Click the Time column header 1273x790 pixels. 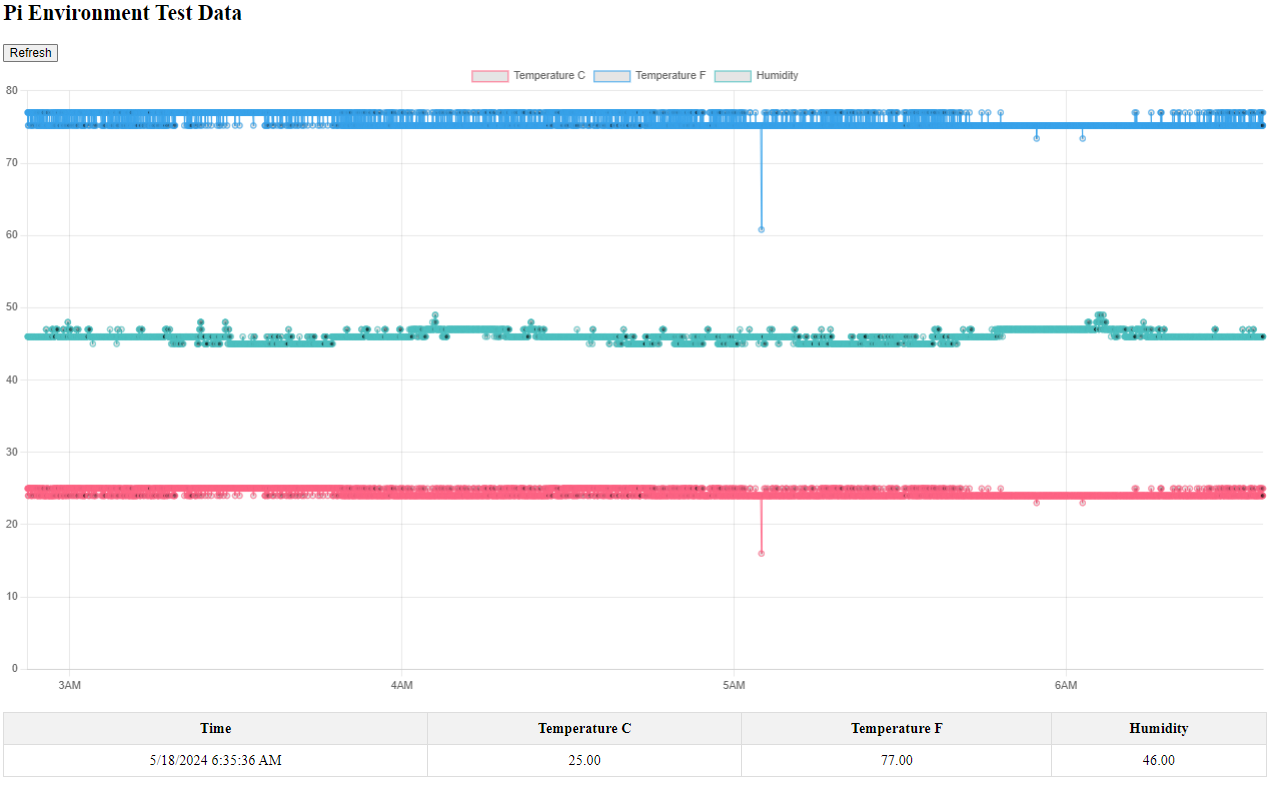click(215, 729)
